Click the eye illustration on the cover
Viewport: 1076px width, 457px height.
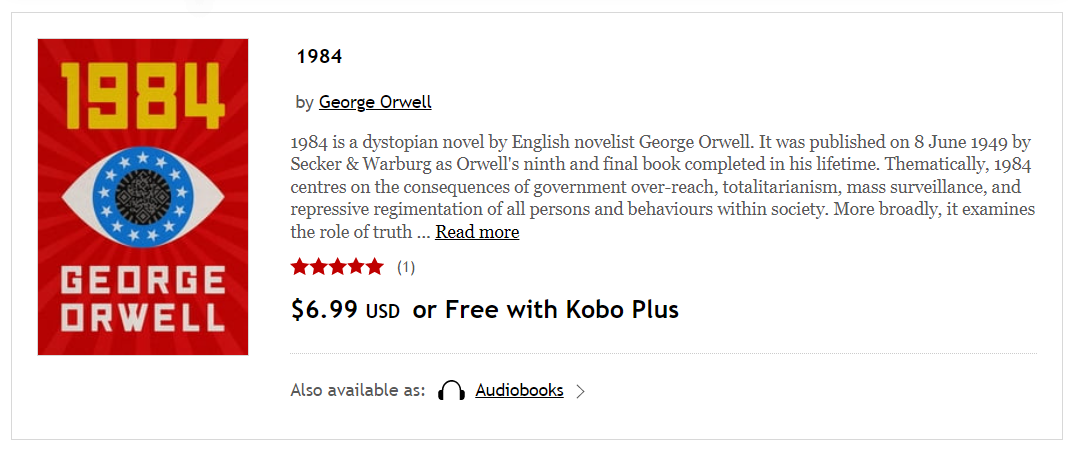[x=143, y=197]
